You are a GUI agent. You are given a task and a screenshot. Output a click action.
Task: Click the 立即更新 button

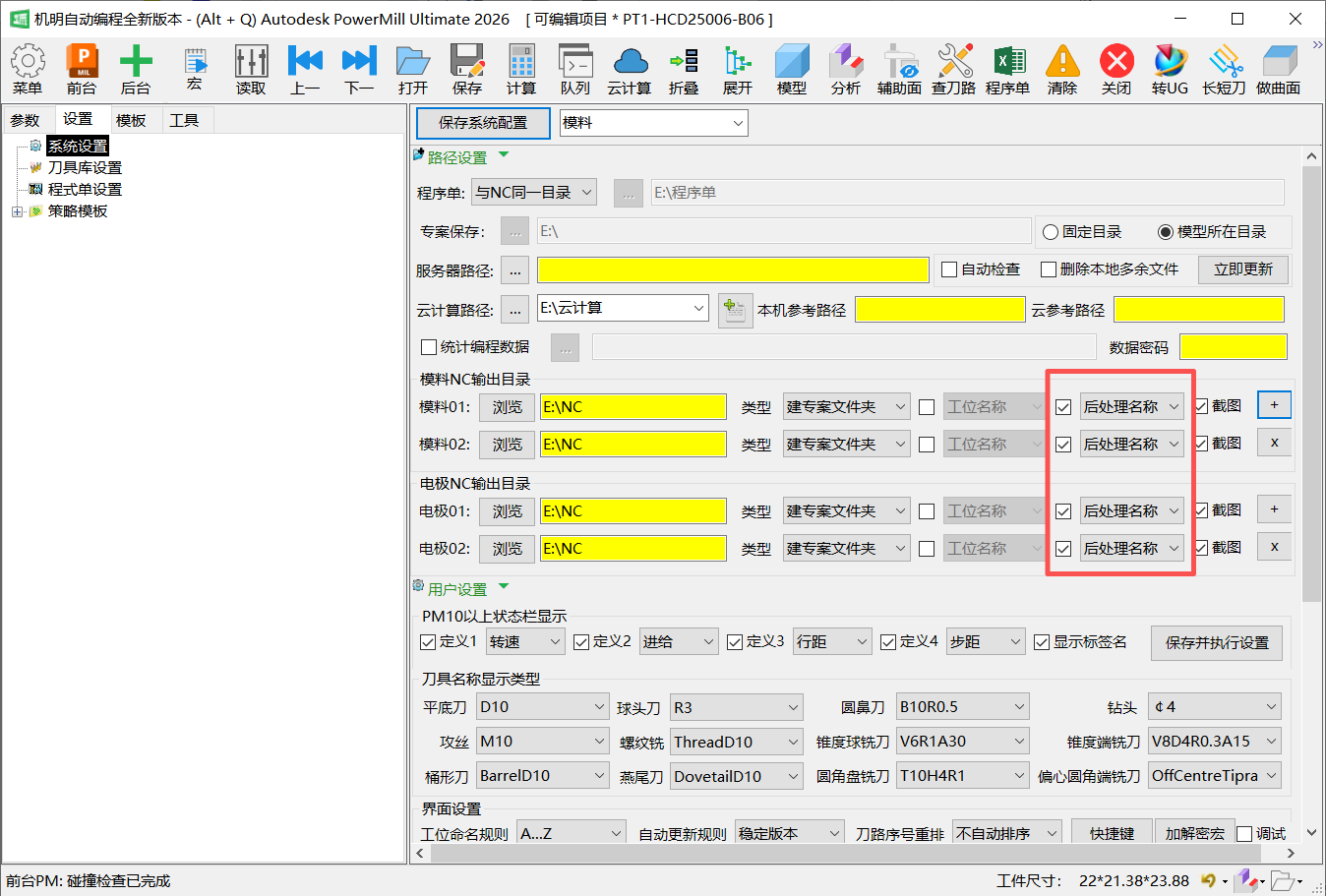pyautogui.click(x=1243, y=269)
